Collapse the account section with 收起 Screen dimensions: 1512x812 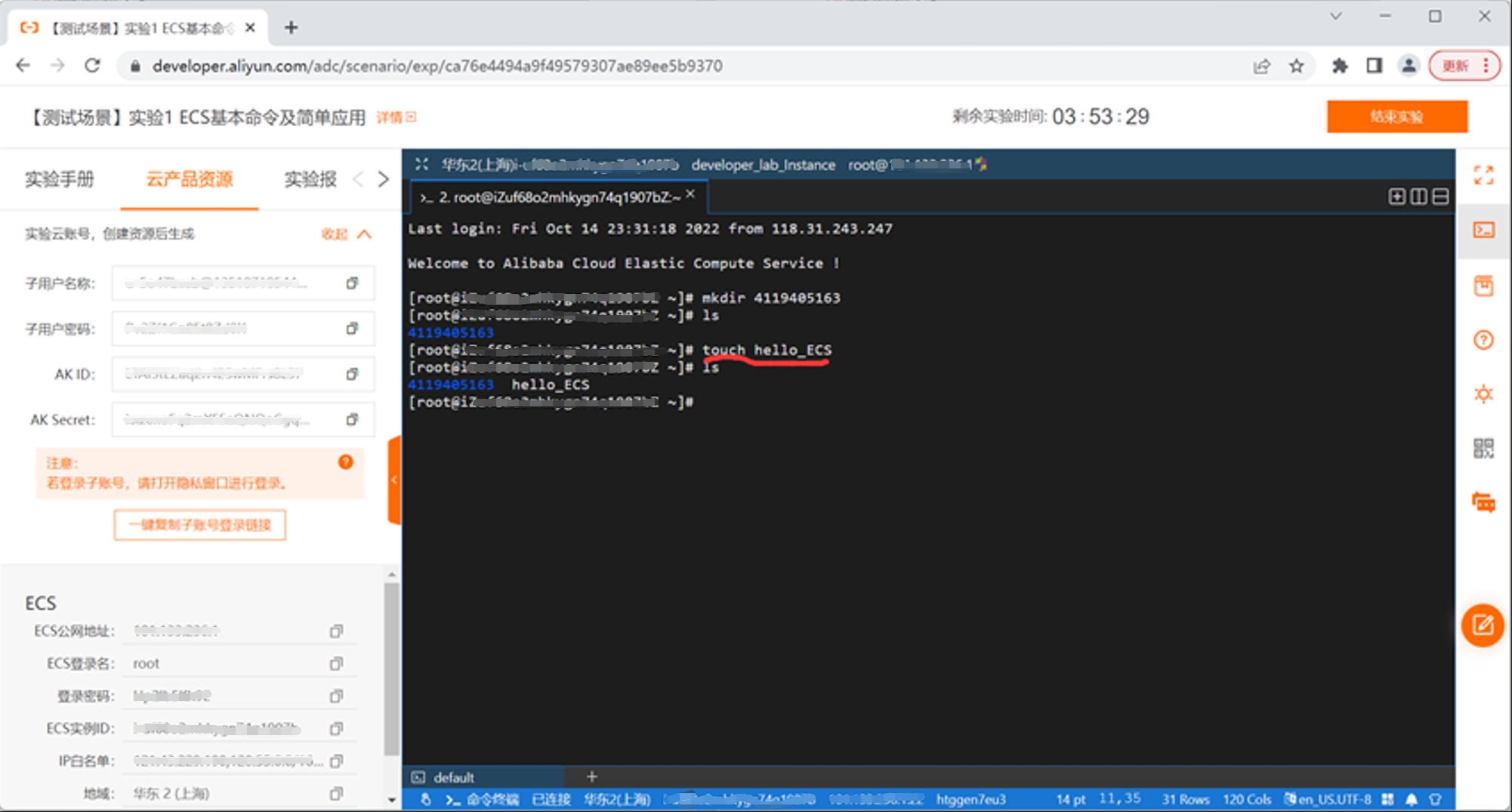(x=346, y=234)
